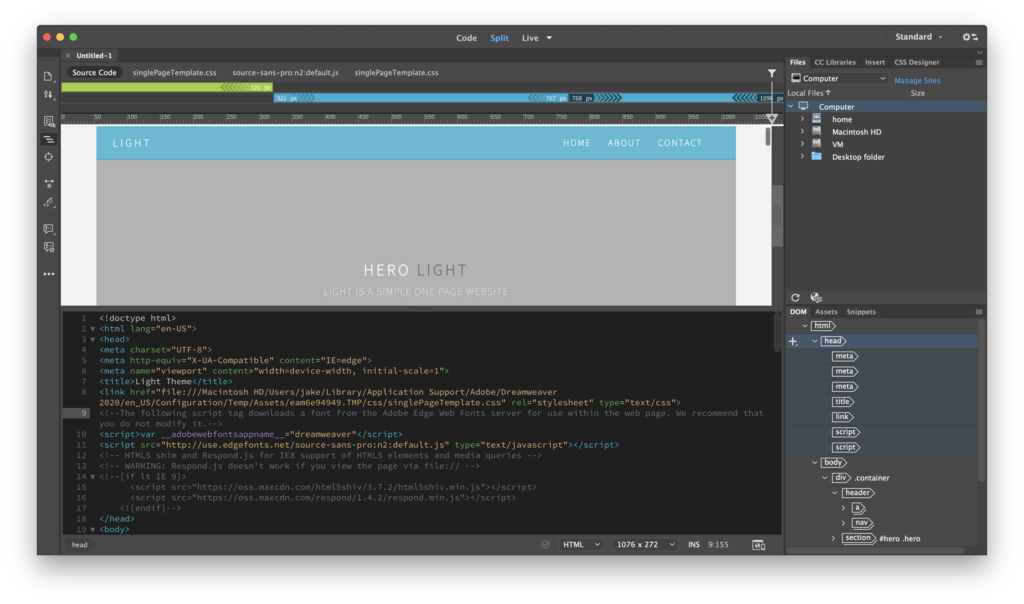
Task: Click the Refresh icon in Files panel
Action: 795,298
